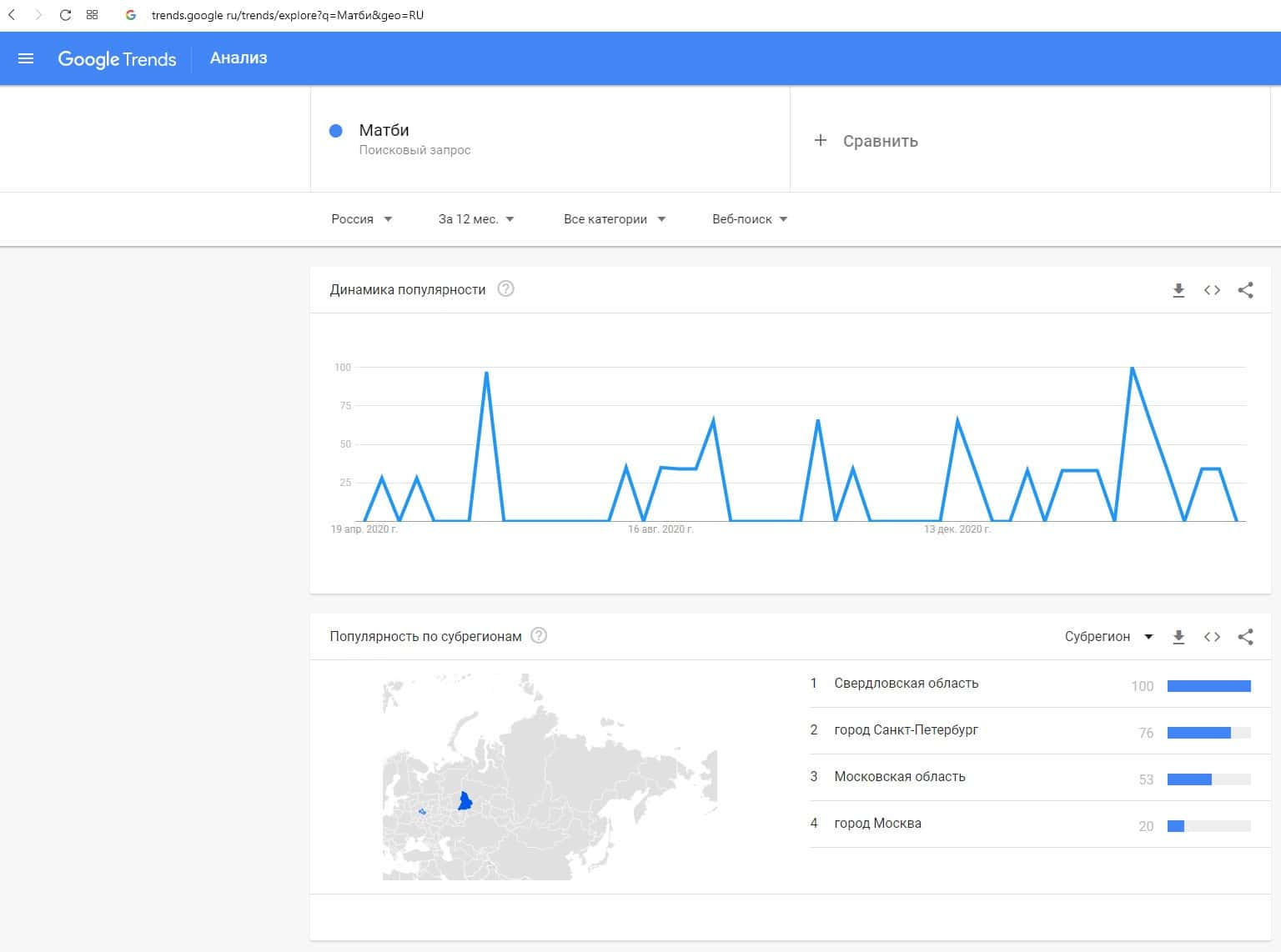Image resolution: width=1281 pixels, height=952 pixels.
Task: Share the subregion popularity card
Action: point(1245,637)
